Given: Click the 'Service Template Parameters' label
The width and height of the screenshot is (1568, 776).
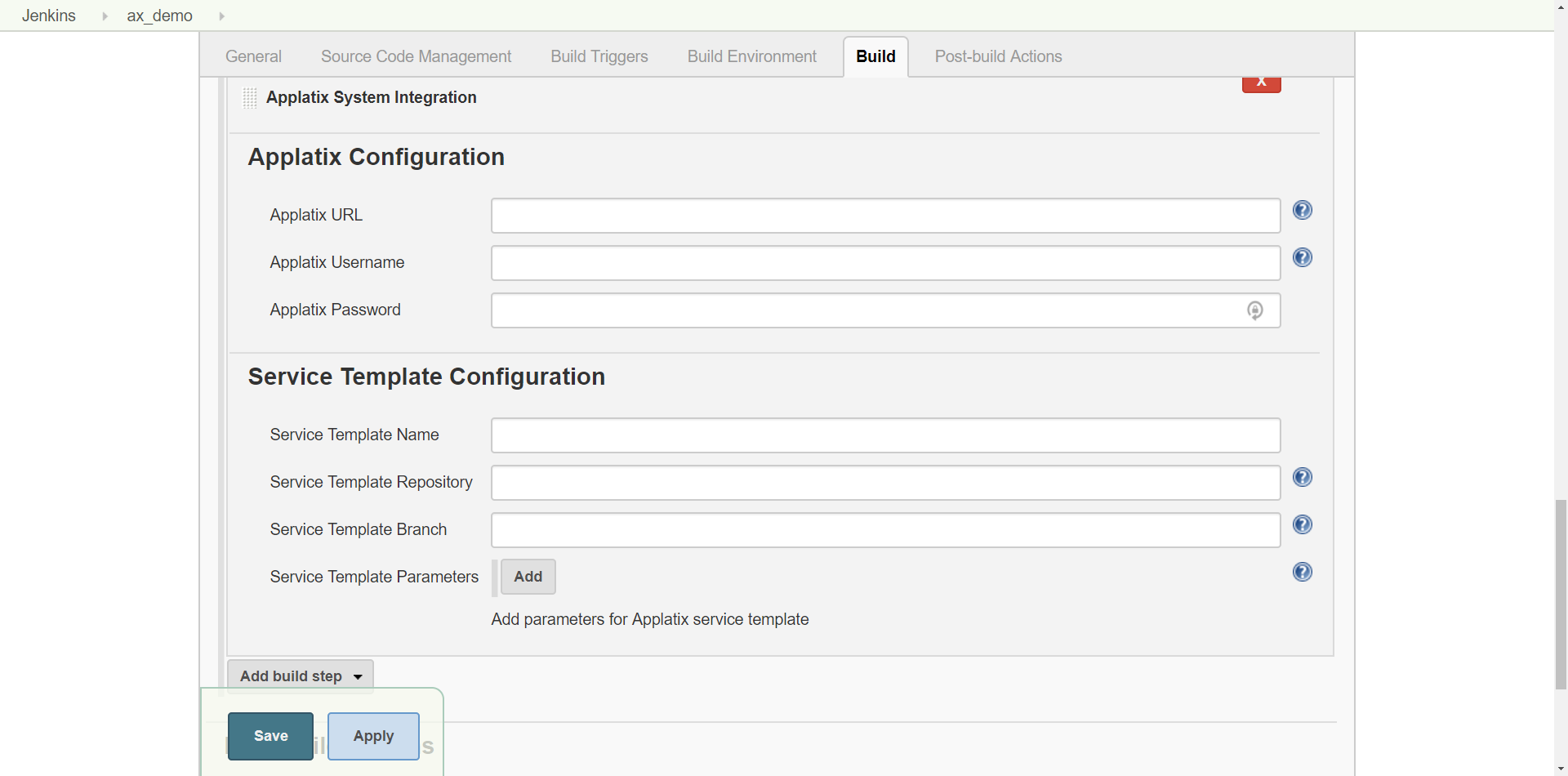Looking at the screenshot, I should pos(374,577).
